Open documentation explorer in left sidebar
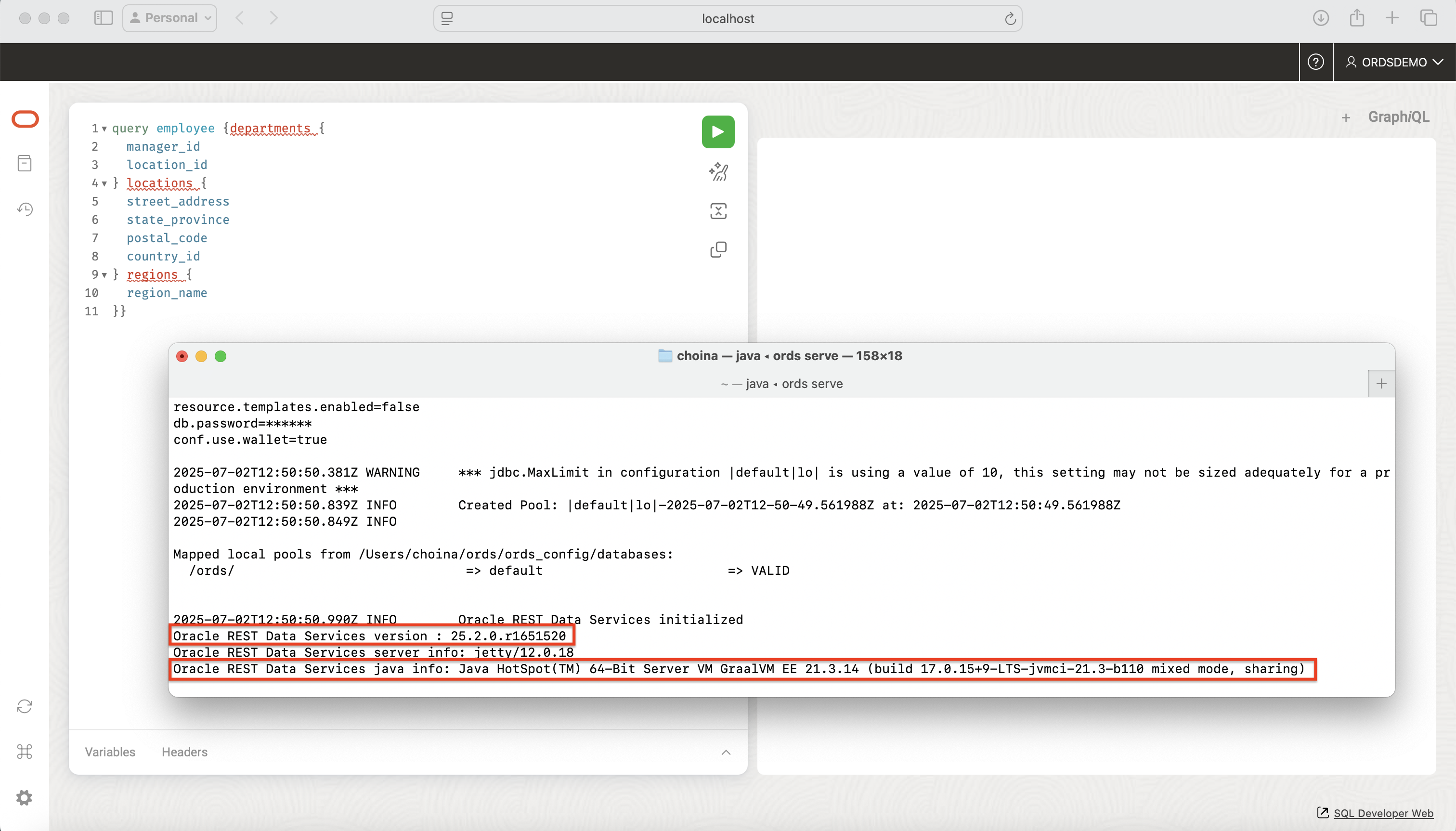 click(25, 164)
